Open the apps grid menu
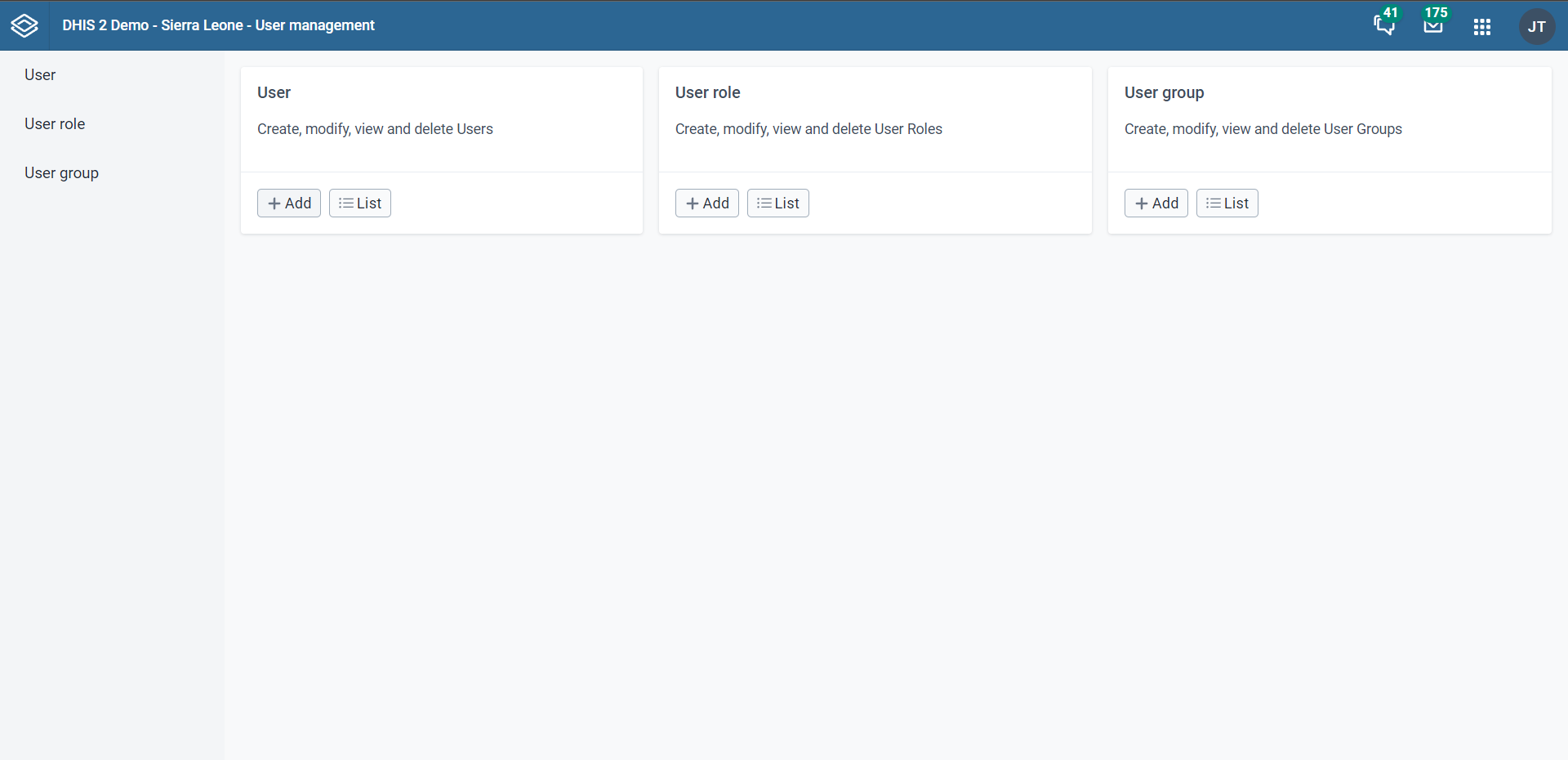 [x=1482, y=27]
